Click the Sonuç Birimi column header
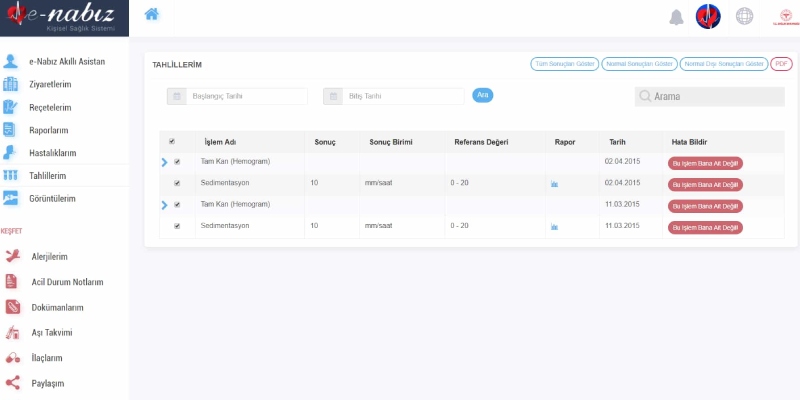800x400 pixels. click(x=391, y=142)
